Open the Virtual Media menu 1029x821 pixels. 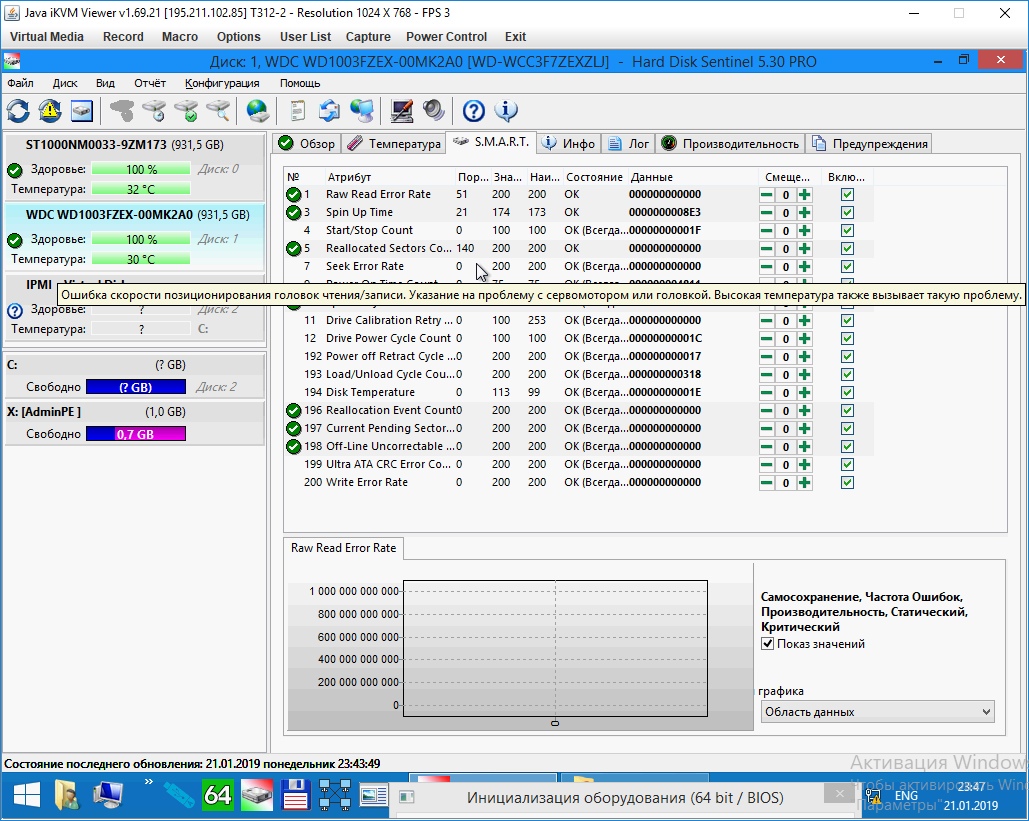[x=47, y=37]
